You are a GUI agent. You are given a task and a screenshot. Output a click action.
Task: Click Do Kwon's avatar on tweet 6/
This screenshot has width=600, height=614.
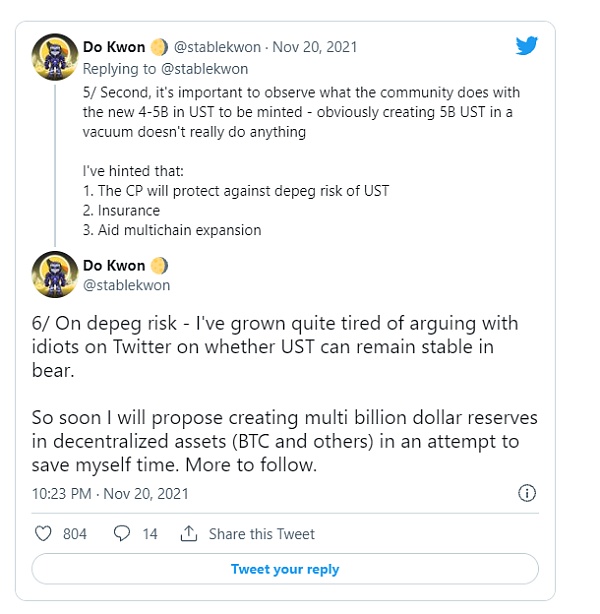(x=55, y=275)
